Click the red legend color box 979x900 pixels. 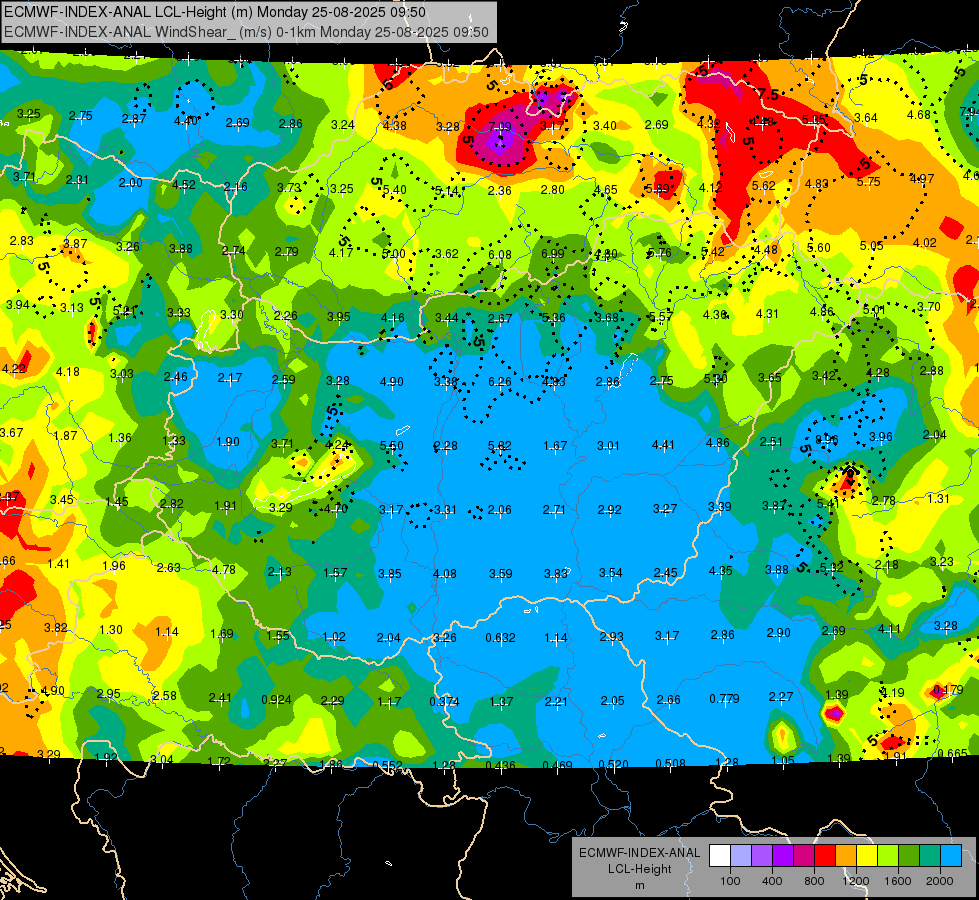pos(825,856)
